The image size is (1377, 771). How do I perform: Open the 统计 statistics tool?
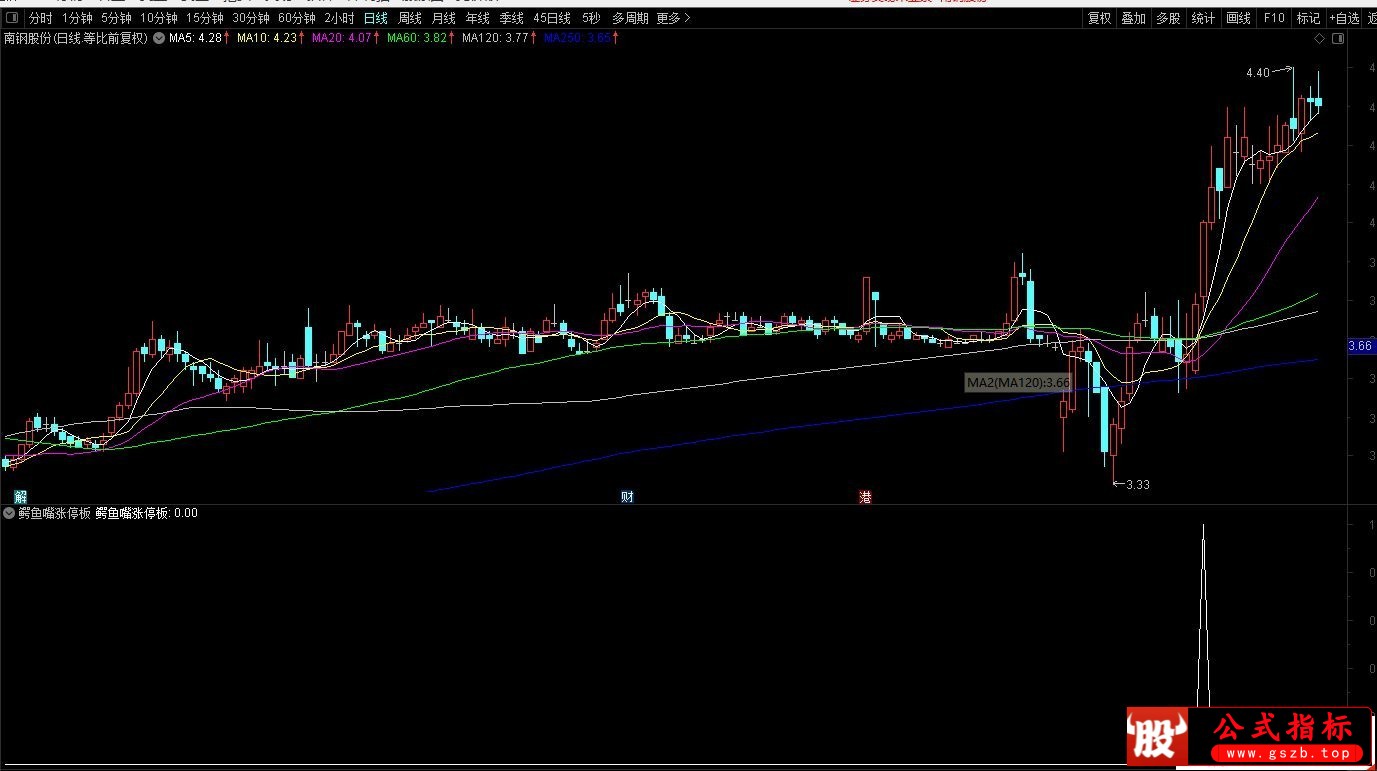point(1203,18)
